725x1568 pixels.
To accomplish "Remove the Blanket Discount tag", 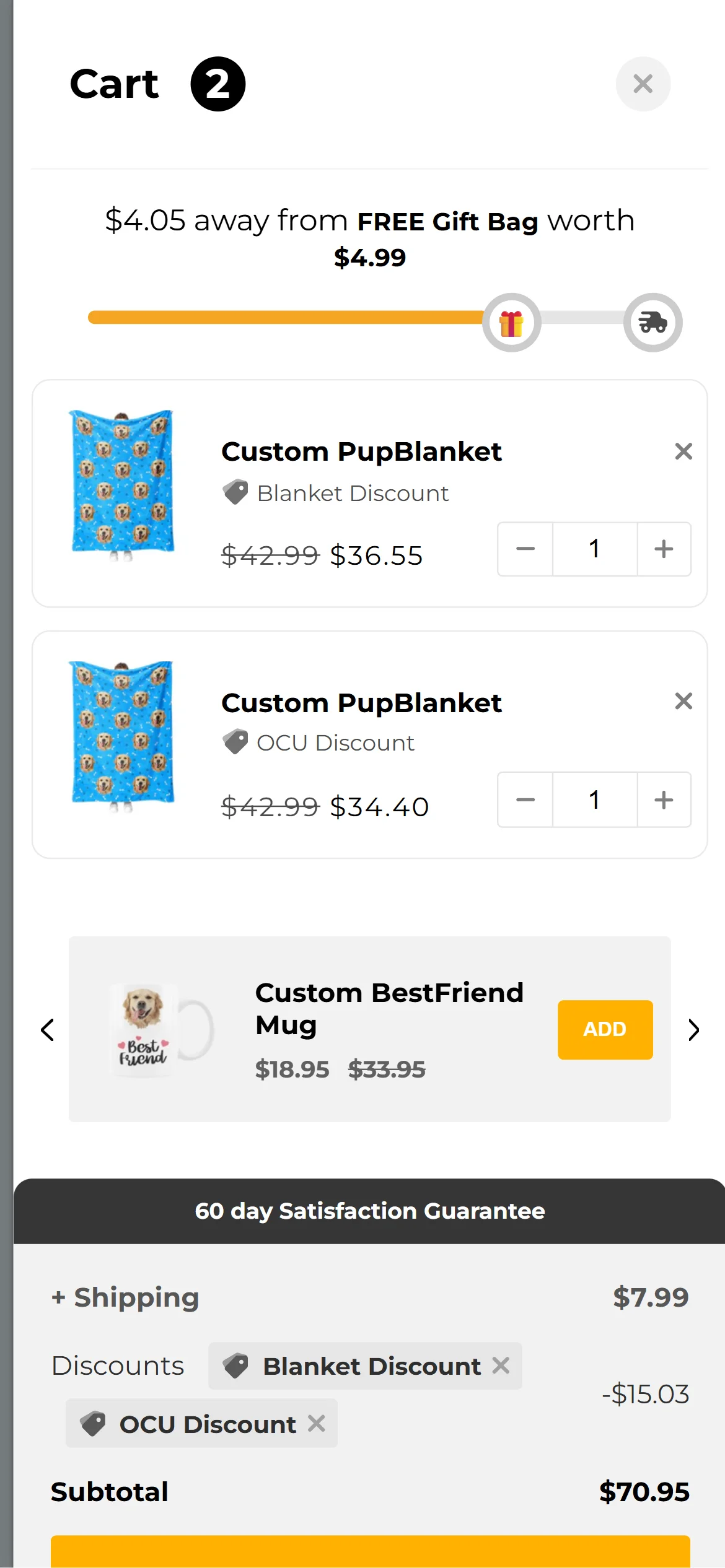I will (501, 1365).
